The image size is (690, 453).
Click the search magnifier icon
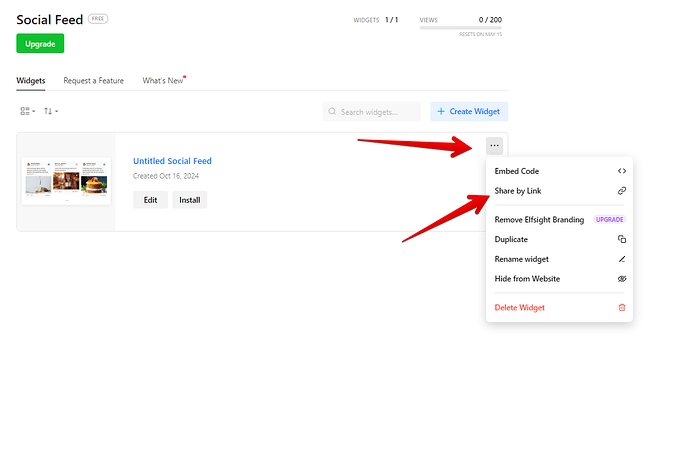pos(332,112)
